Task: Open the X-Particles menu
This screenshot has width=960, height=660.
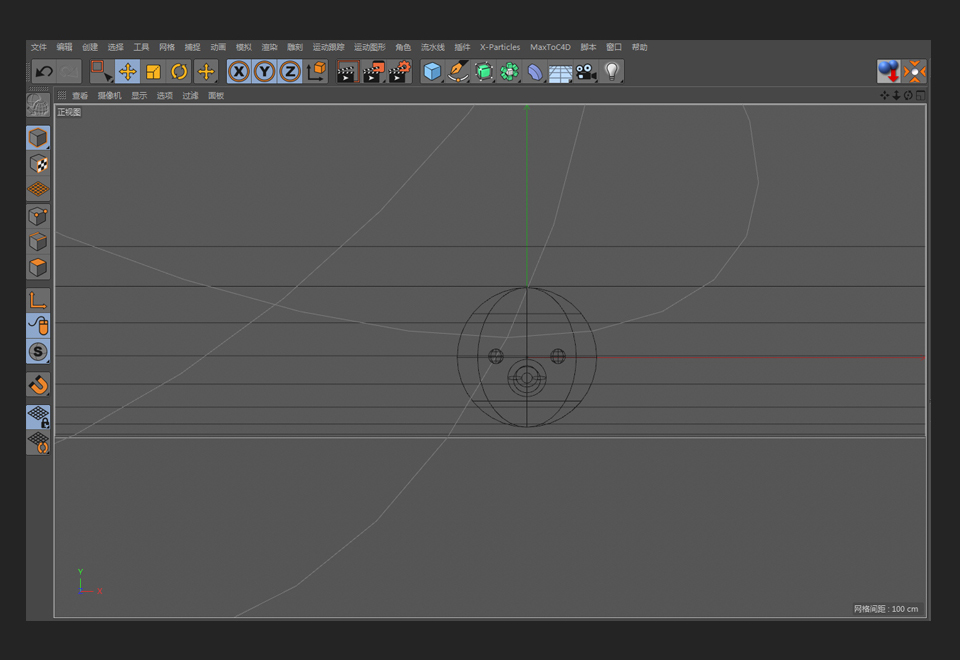Action: pyautogui.click(x=500, y=47)
